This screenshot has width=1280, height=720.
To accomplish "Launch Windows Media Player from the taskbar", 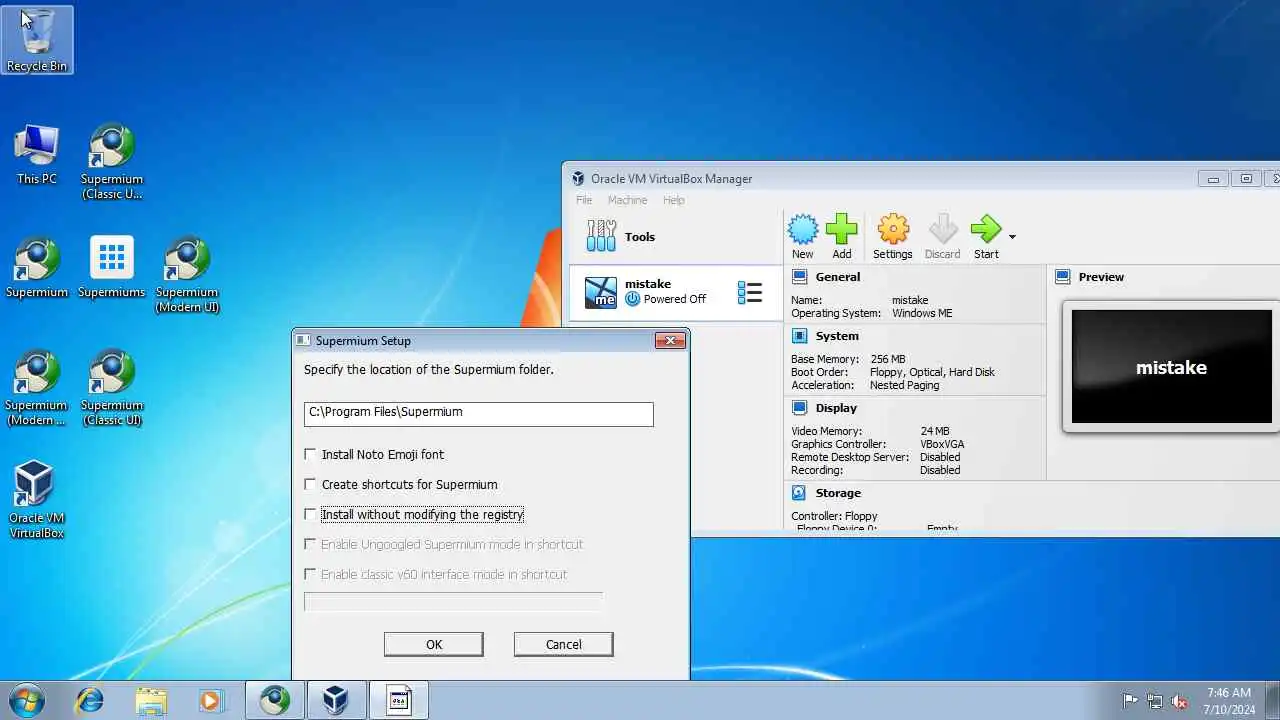I will point(210,700).
